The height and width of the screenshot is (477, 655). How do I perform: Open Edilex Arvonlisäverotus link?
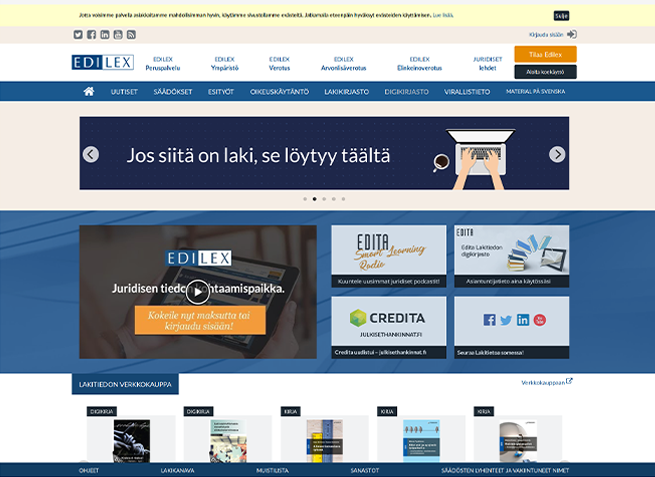[344, 63]
